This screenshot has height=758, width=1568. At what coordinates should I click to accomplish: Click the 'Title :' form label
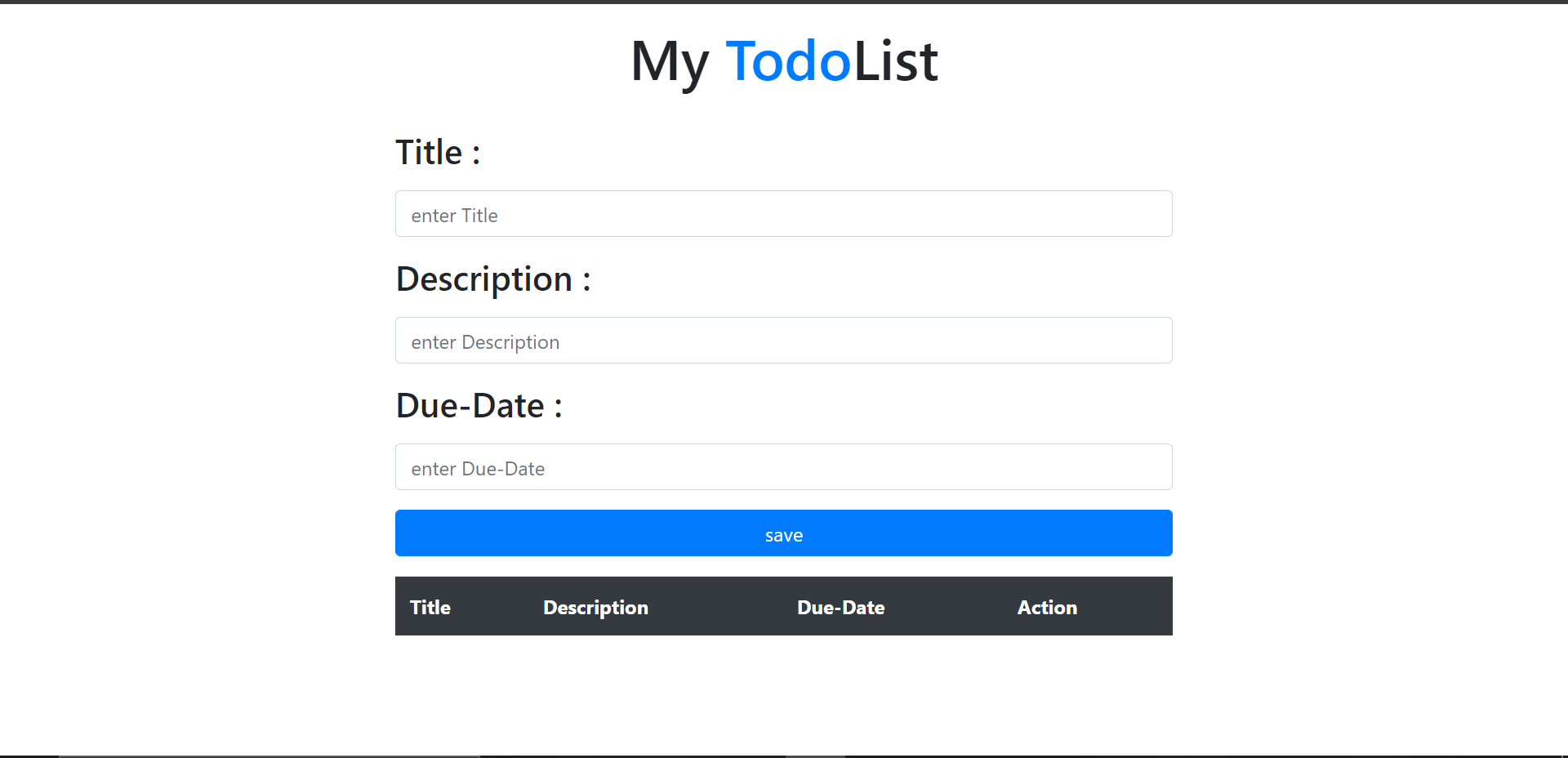tap(438, 153)
